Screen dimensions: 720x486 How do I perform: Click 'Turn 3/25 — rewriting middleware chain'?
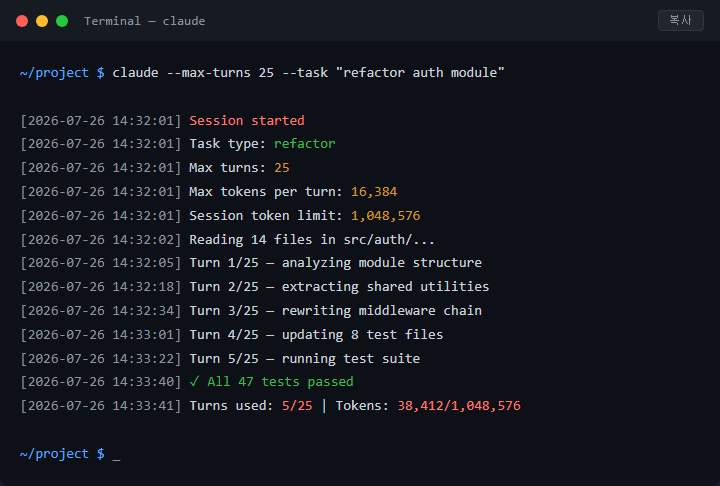(x=336, y=311)
